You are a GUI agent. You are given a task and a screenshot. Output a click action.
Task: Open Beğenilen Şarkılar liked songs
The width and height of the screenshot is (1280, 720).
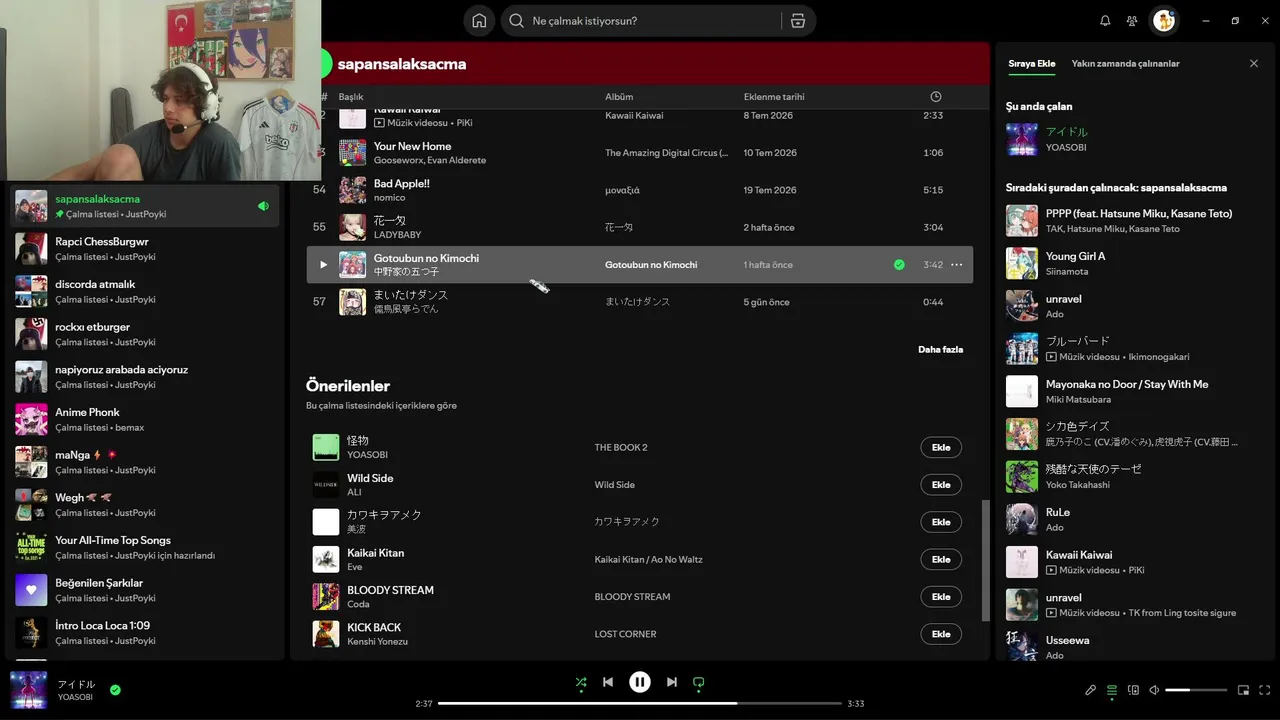145,590
